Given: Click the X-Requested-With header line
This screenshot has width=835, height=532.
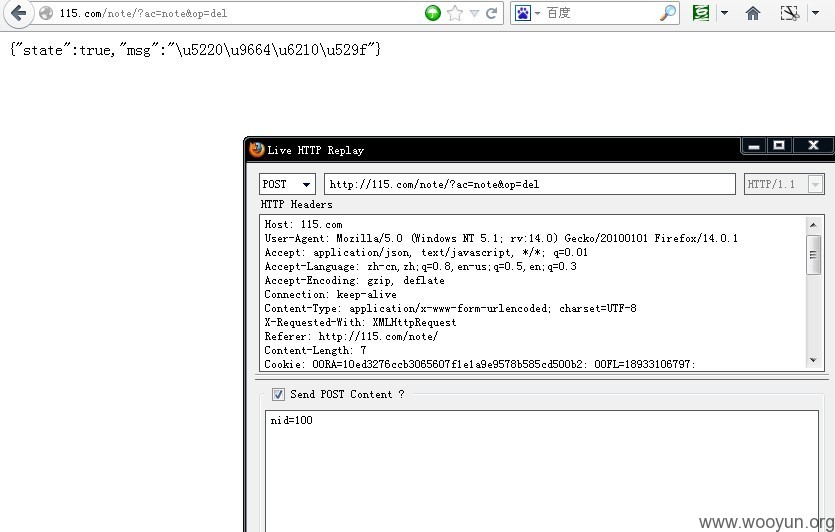Looking at the screenshot, I should click(361, 322).
